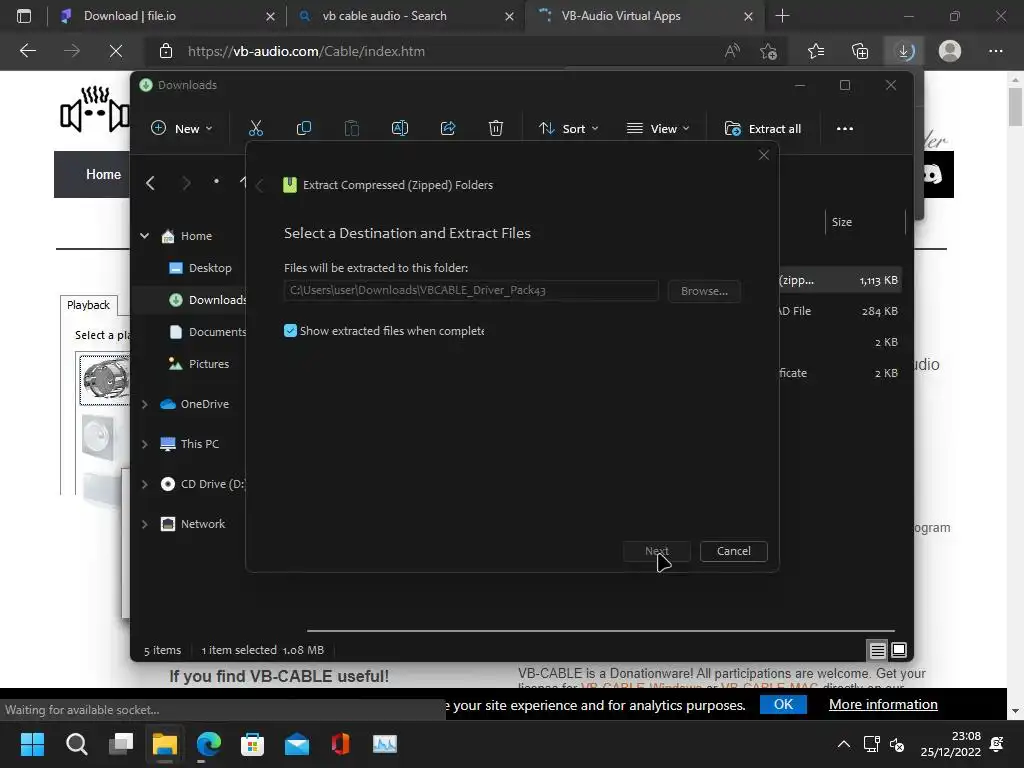Open Edge Settings and more menu

995,51
